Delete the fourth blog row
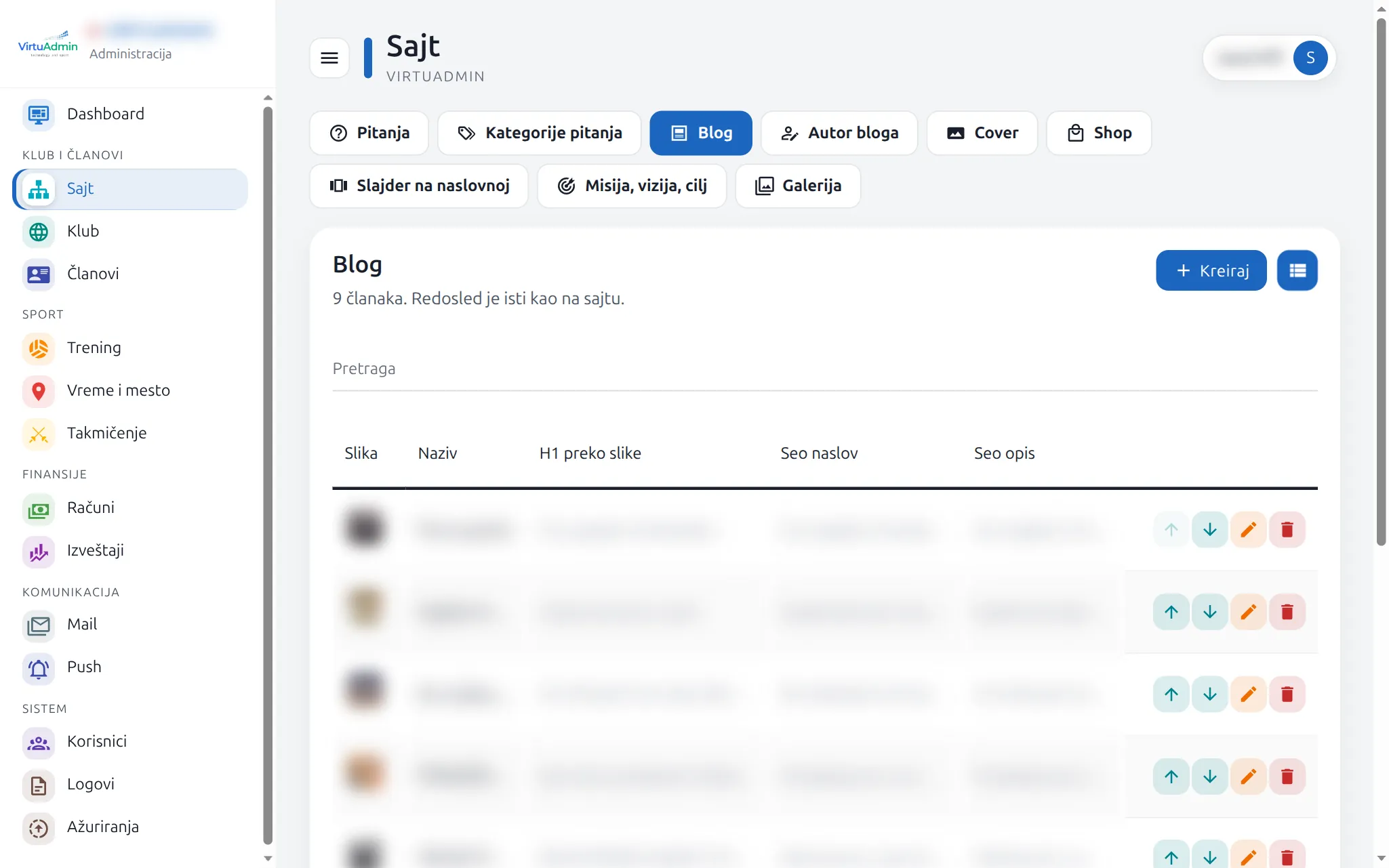Viewport: 1389px width, 868px height. (1287, 777)
